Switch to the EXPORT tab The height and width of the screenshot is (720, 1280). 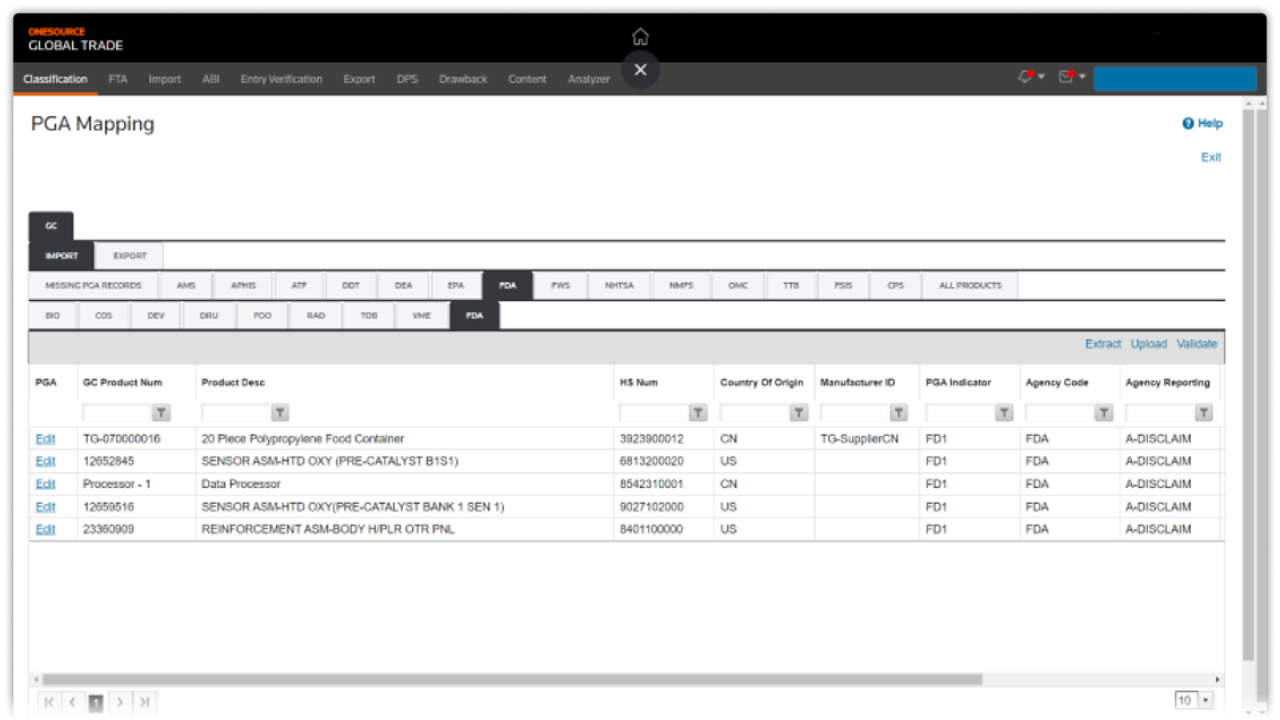click(129, 256)
